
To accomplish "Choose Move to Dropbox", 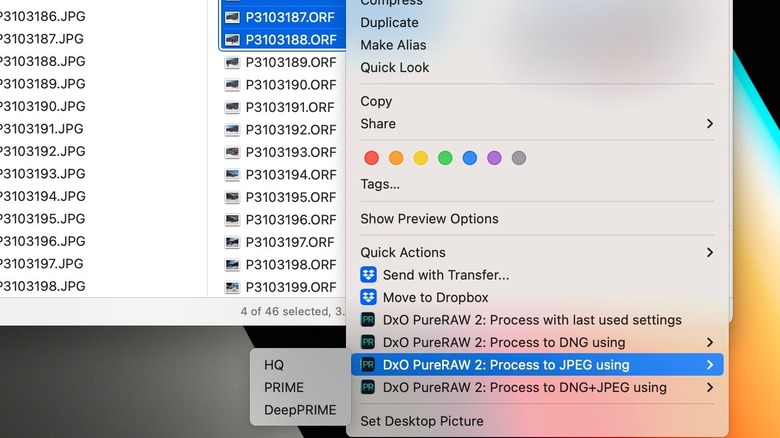I will [x=435, y=297].
